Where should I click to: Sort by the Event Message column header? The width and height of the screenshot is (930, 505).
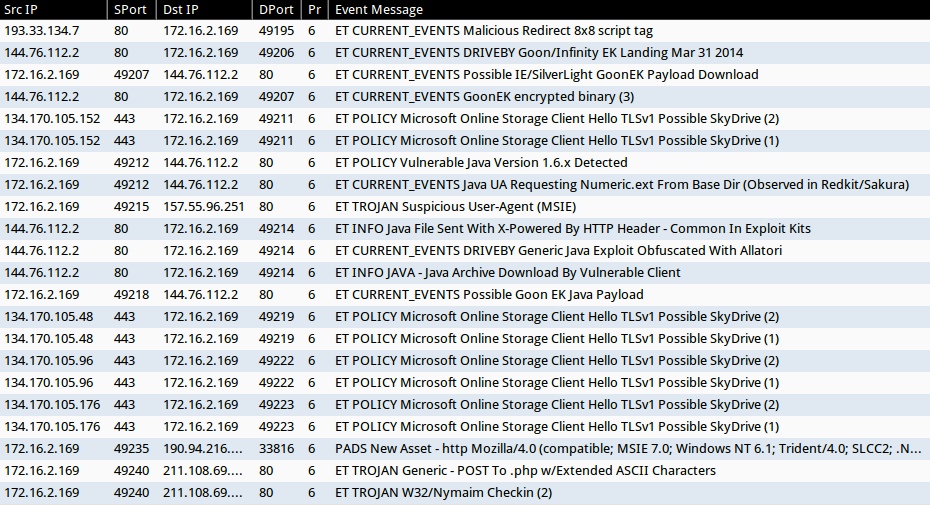(x=379, y=9)
